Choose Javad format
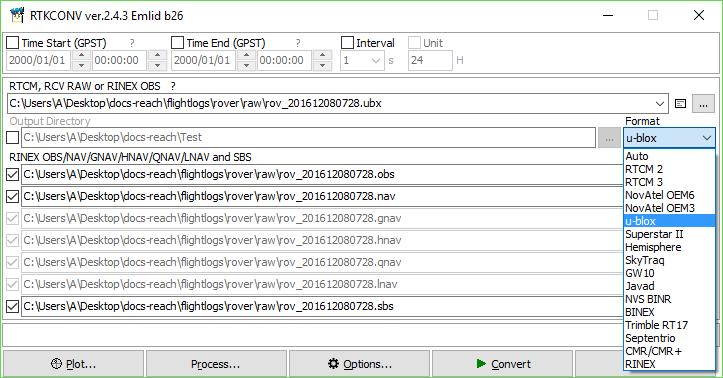723x378 pixels. [669, 286]
